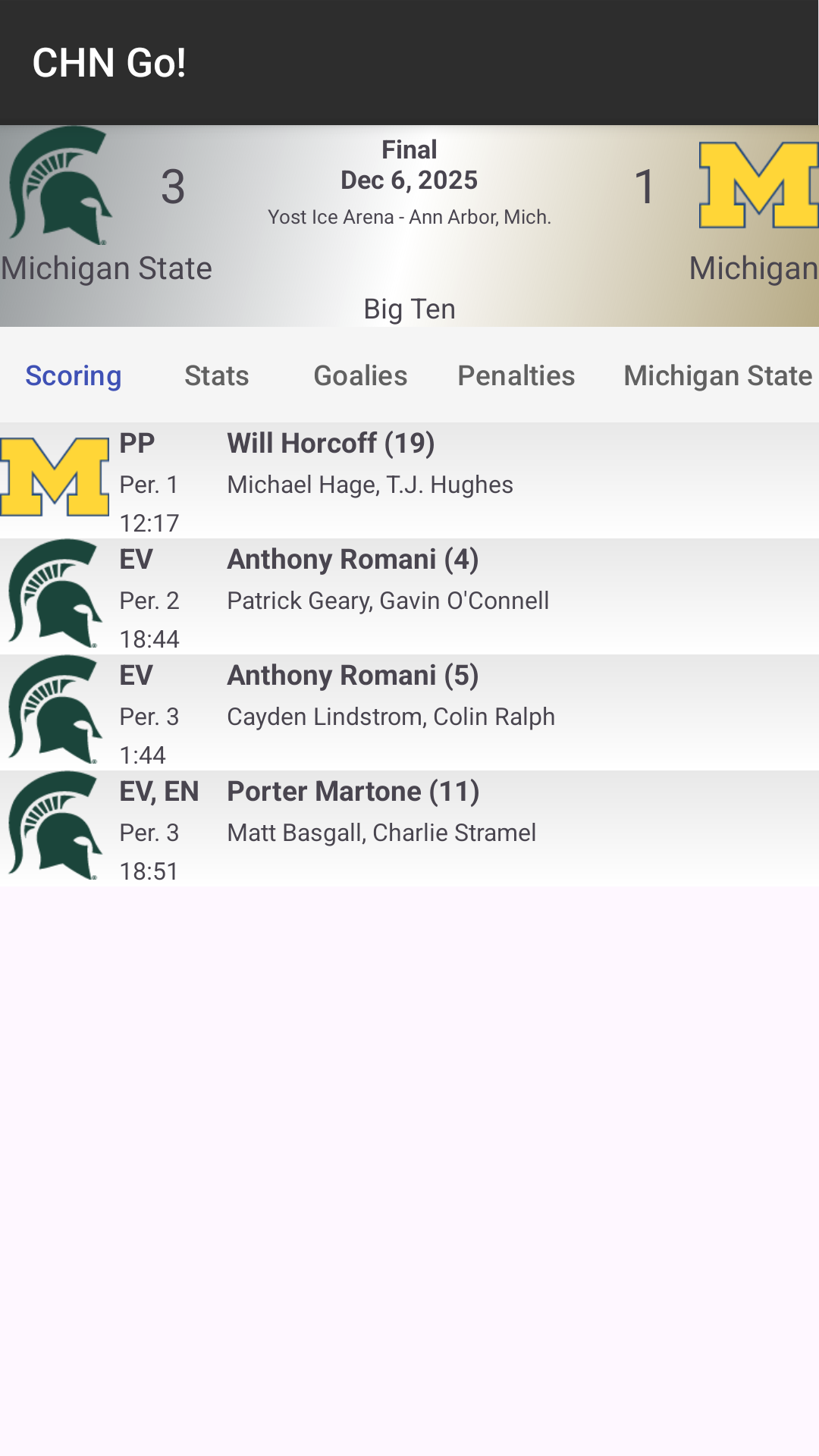Tap Spartan logo beside Anthony Romani (4) goal
Image resolution: width=819 pixels, height=1456 pixels.
pos(55,594)
